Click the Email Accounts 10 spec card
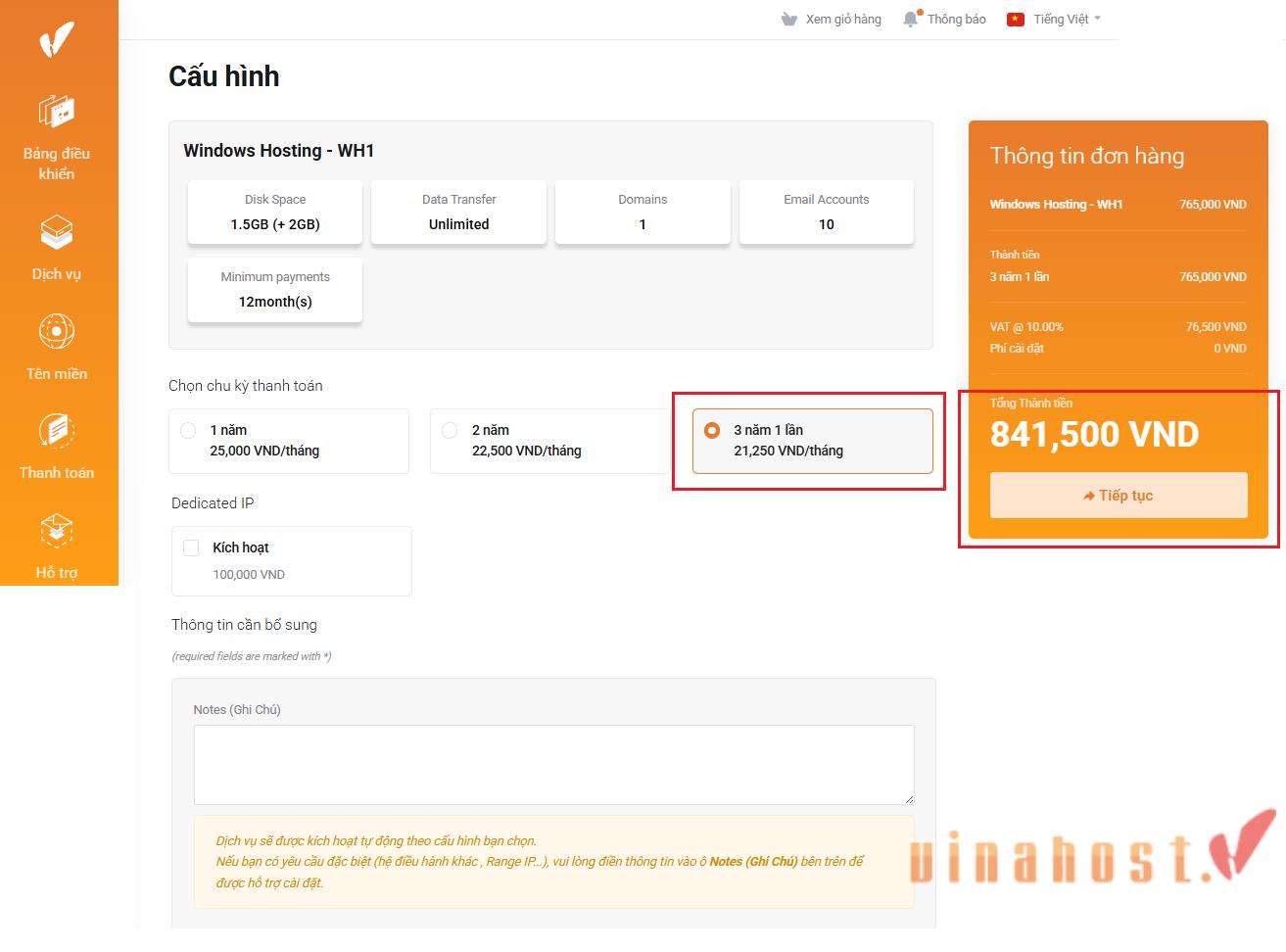 [x=827, y=212]
